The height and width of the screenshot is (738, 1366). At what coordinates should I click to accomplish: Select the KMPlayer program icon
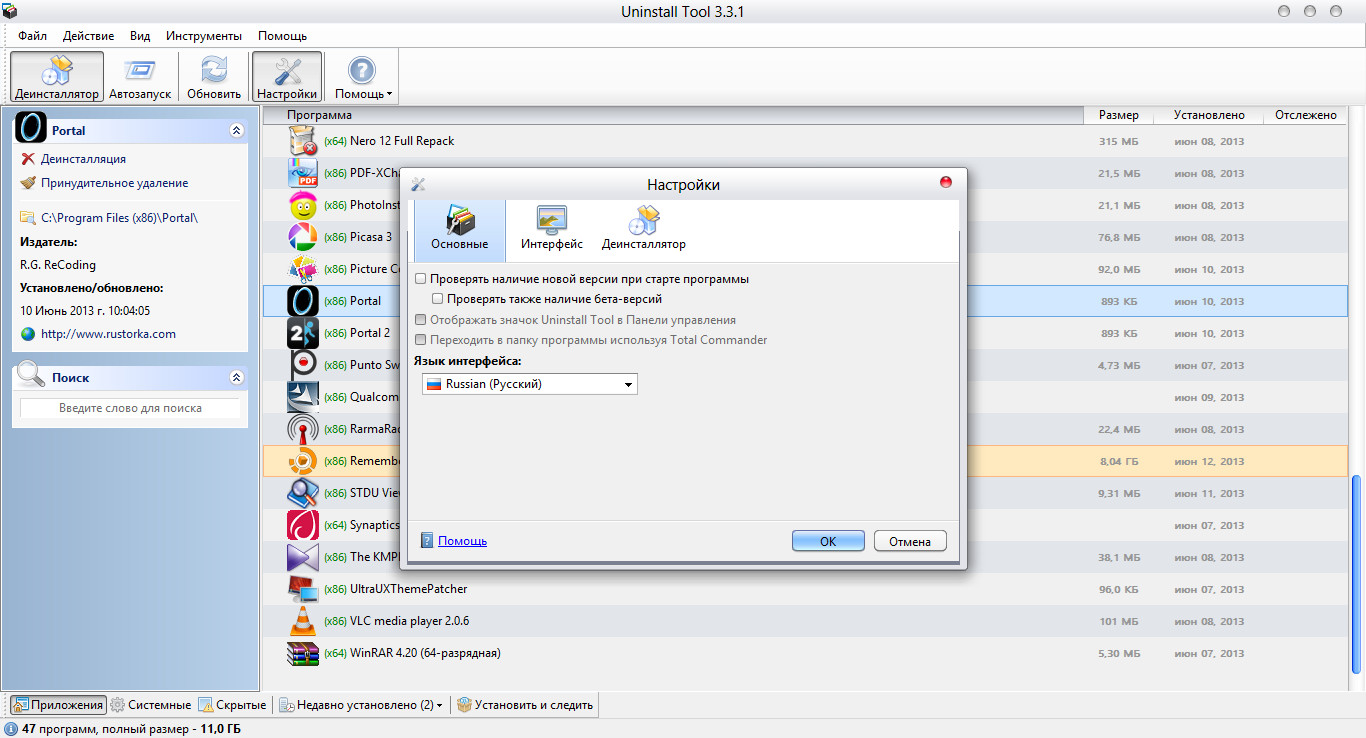pos(303,557)
